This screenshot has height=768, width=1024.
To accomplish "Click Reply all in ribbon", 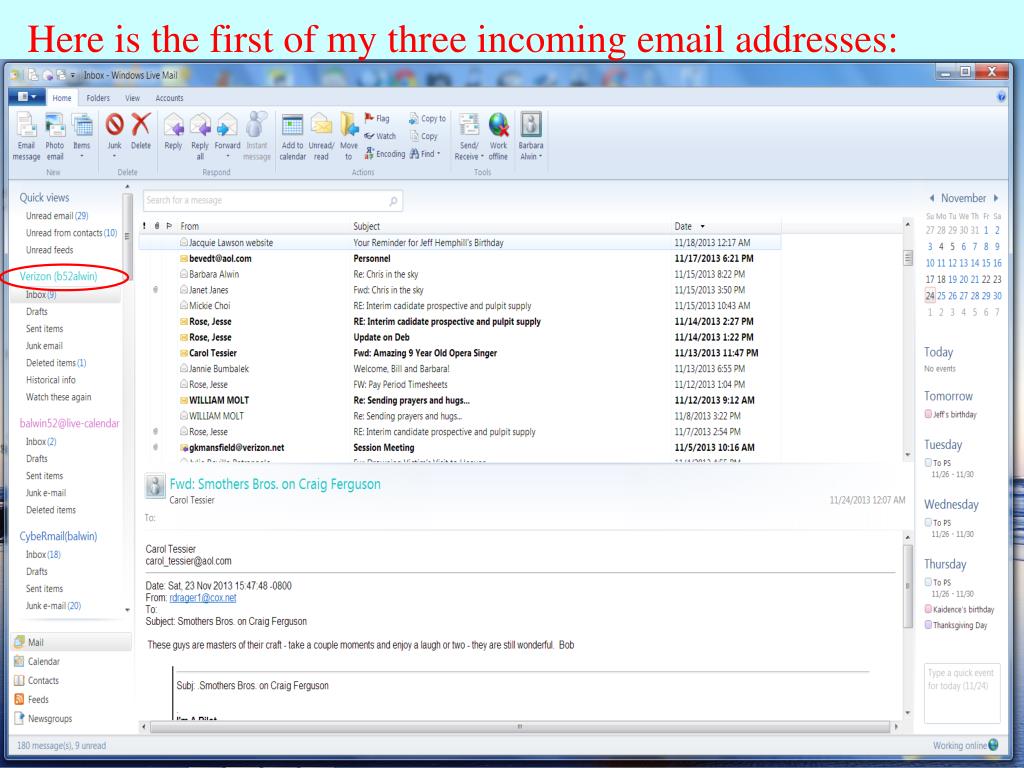I will point(200,136).
